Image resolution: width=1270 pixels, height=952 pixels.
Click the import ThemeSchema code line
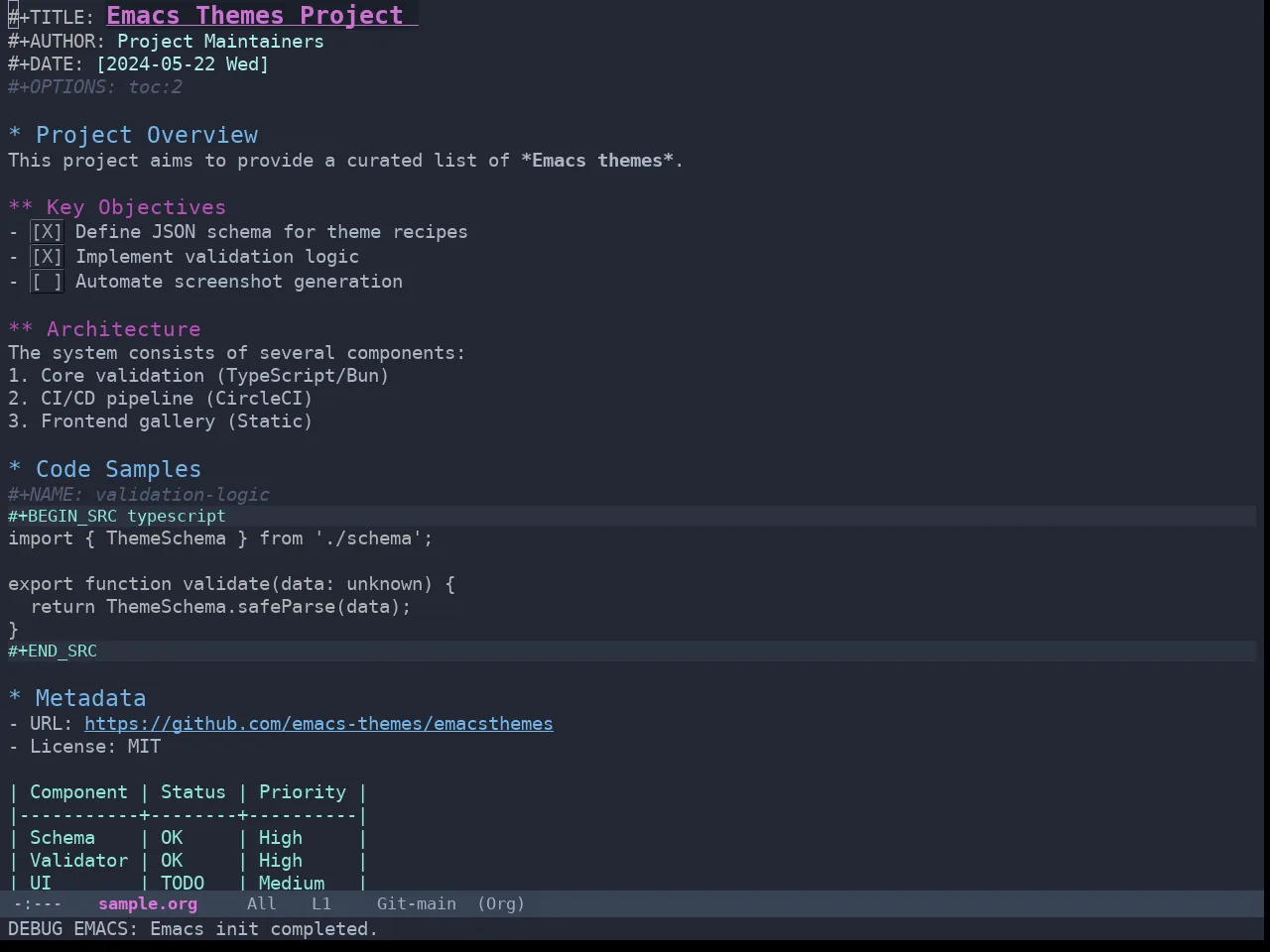[x=220, y=538]
